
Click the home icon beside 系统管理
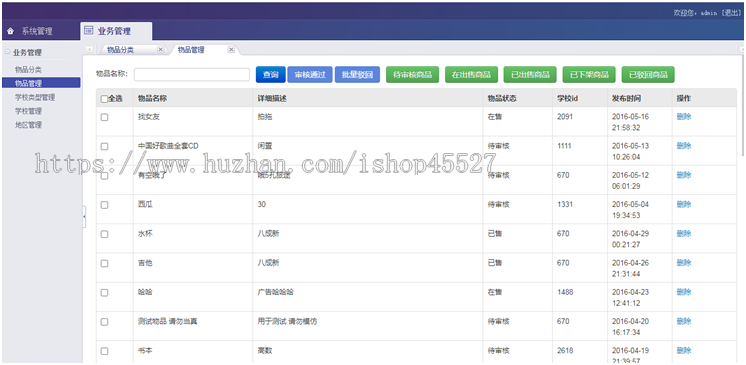(x=10, y=32)
